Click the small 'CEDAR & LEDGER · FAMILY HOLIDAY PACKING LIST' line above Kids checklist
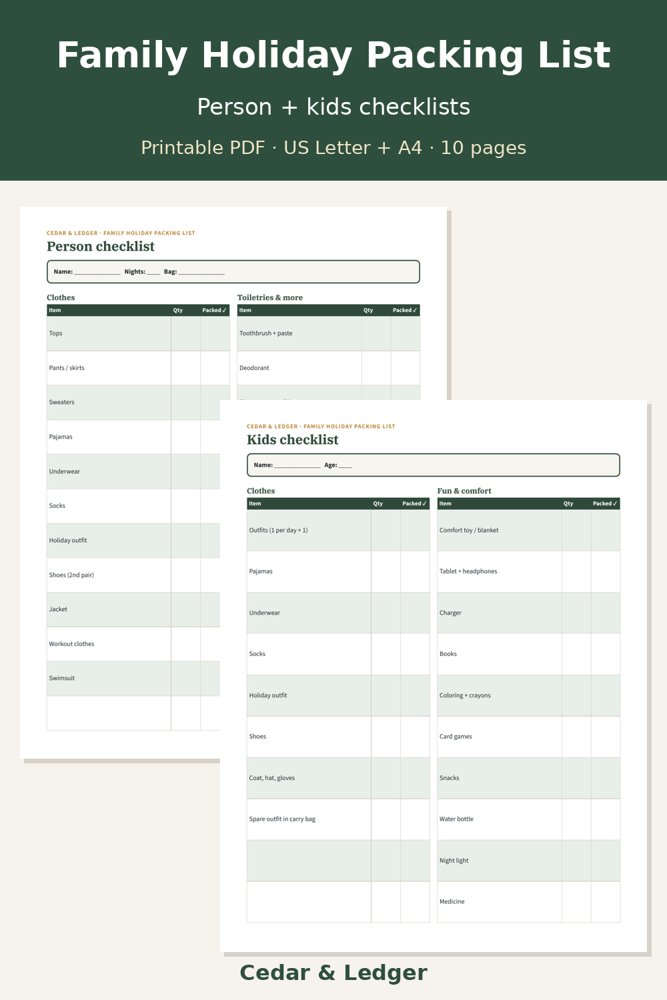Image resolution: width=667 pixels, height=1000 pixels. 321,426
